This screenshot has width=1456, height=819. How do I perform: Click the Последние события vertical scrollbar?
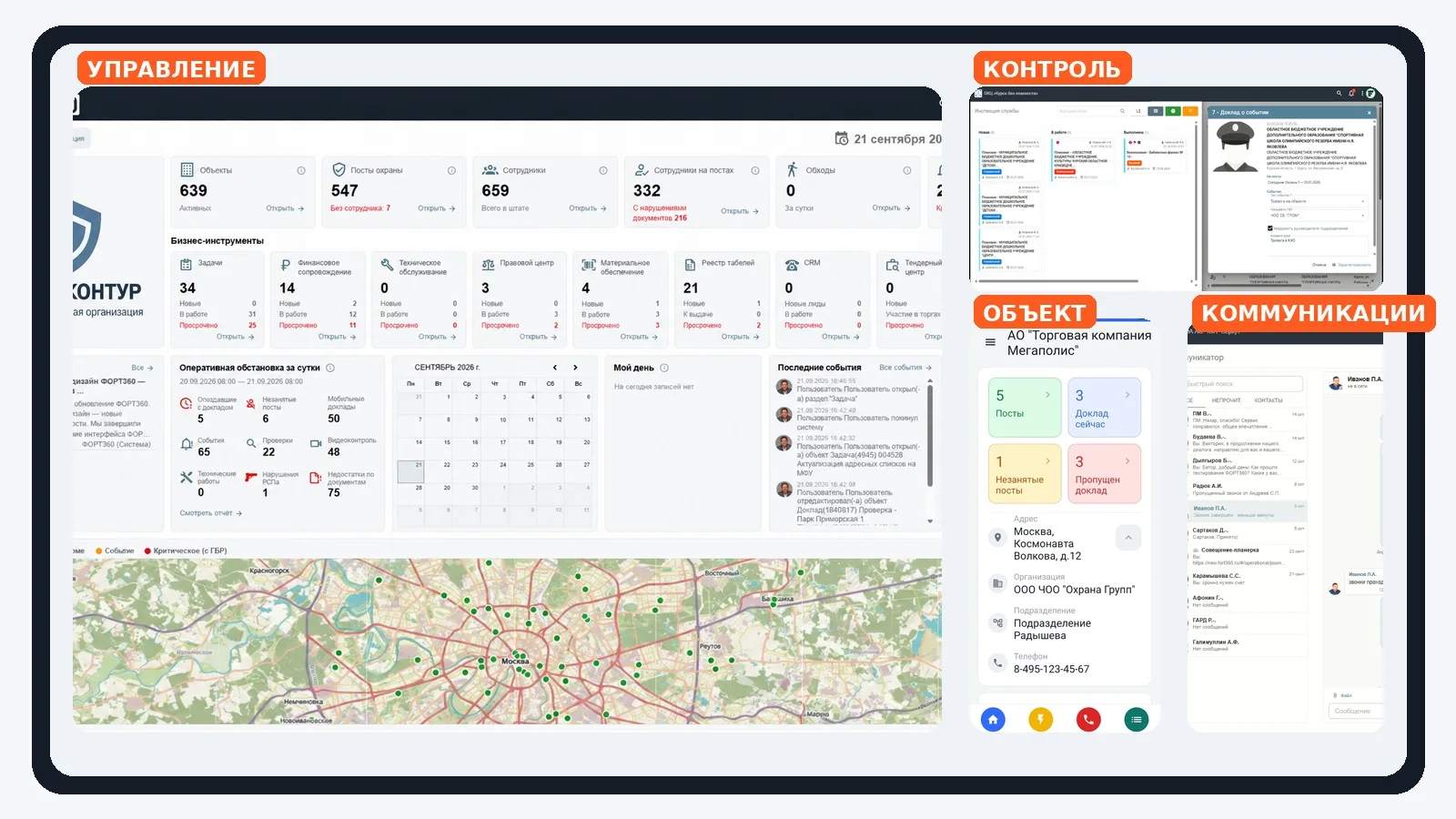[x=929, y=435]
